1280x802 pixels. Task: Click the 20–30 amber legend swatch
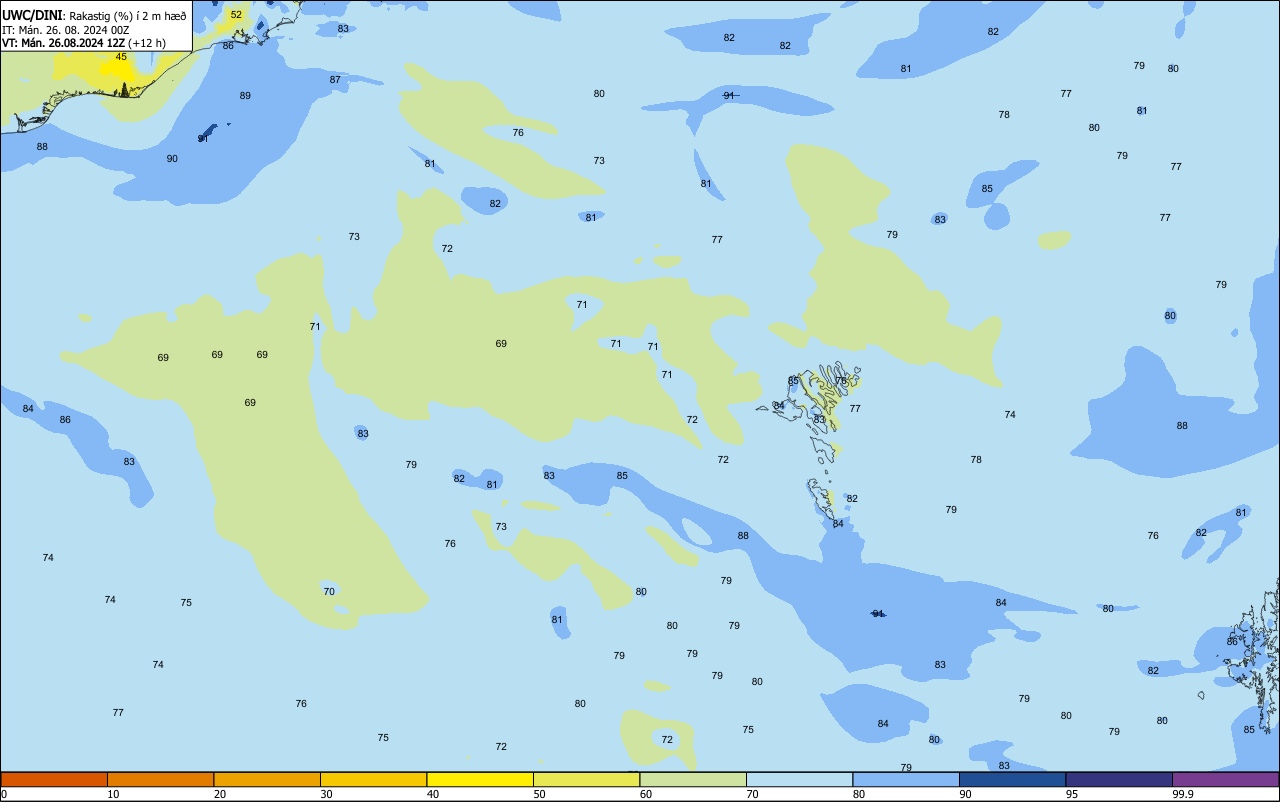point(267,779)
